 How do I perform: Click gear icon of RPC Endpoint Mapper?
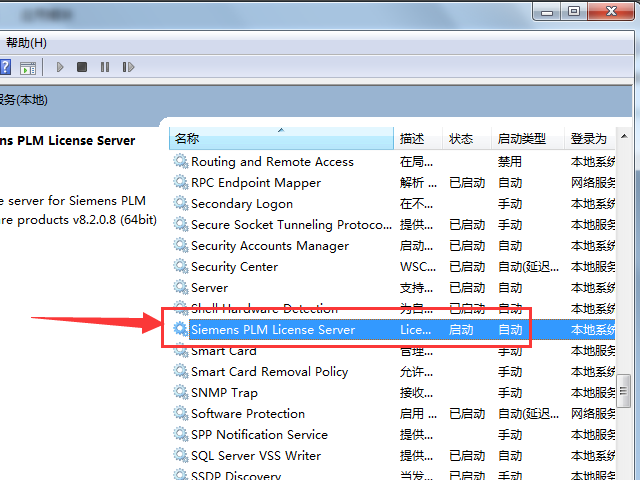coord(180,182)
